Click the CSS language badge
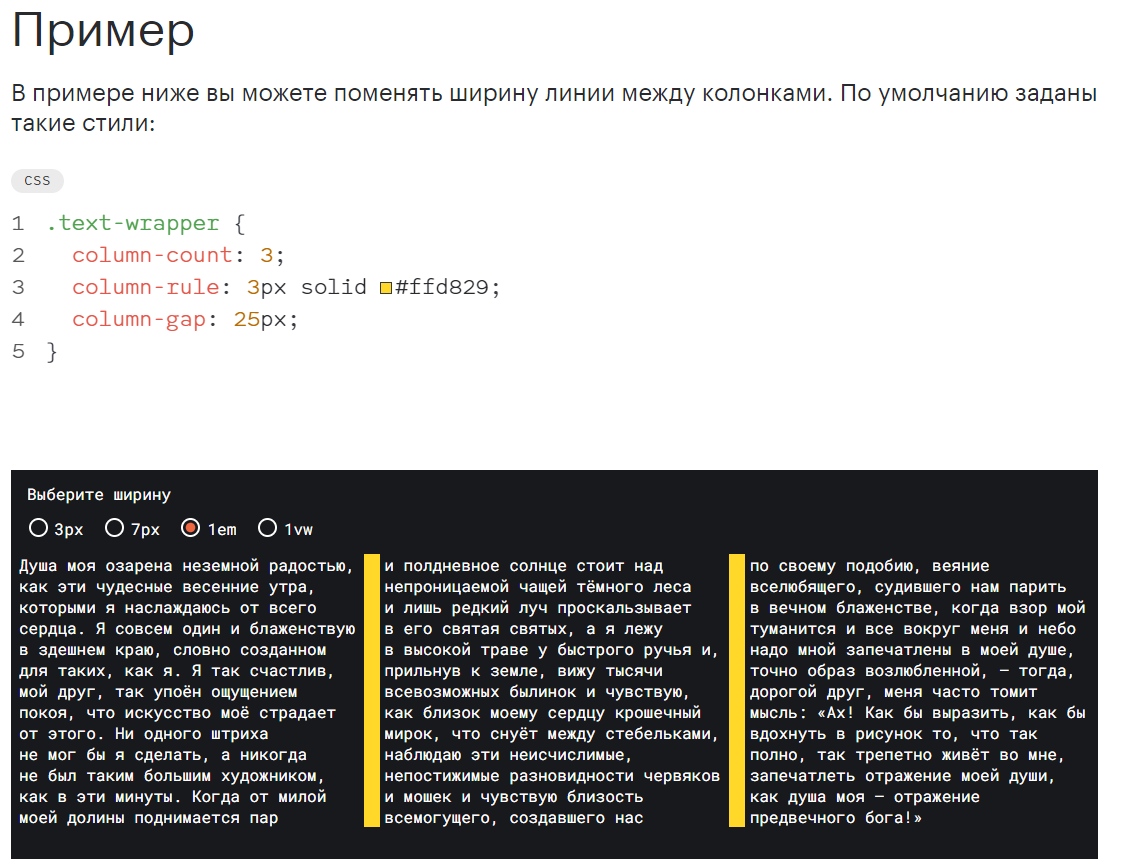 pos(37,181)
